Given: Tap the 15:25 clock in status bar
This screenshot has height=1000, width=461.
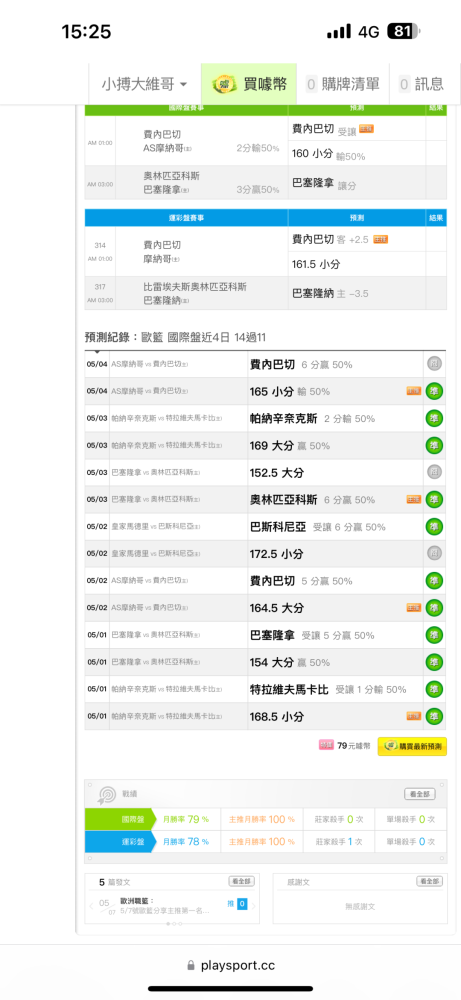Looking at the screenshot, I should [x=86, y=31].
